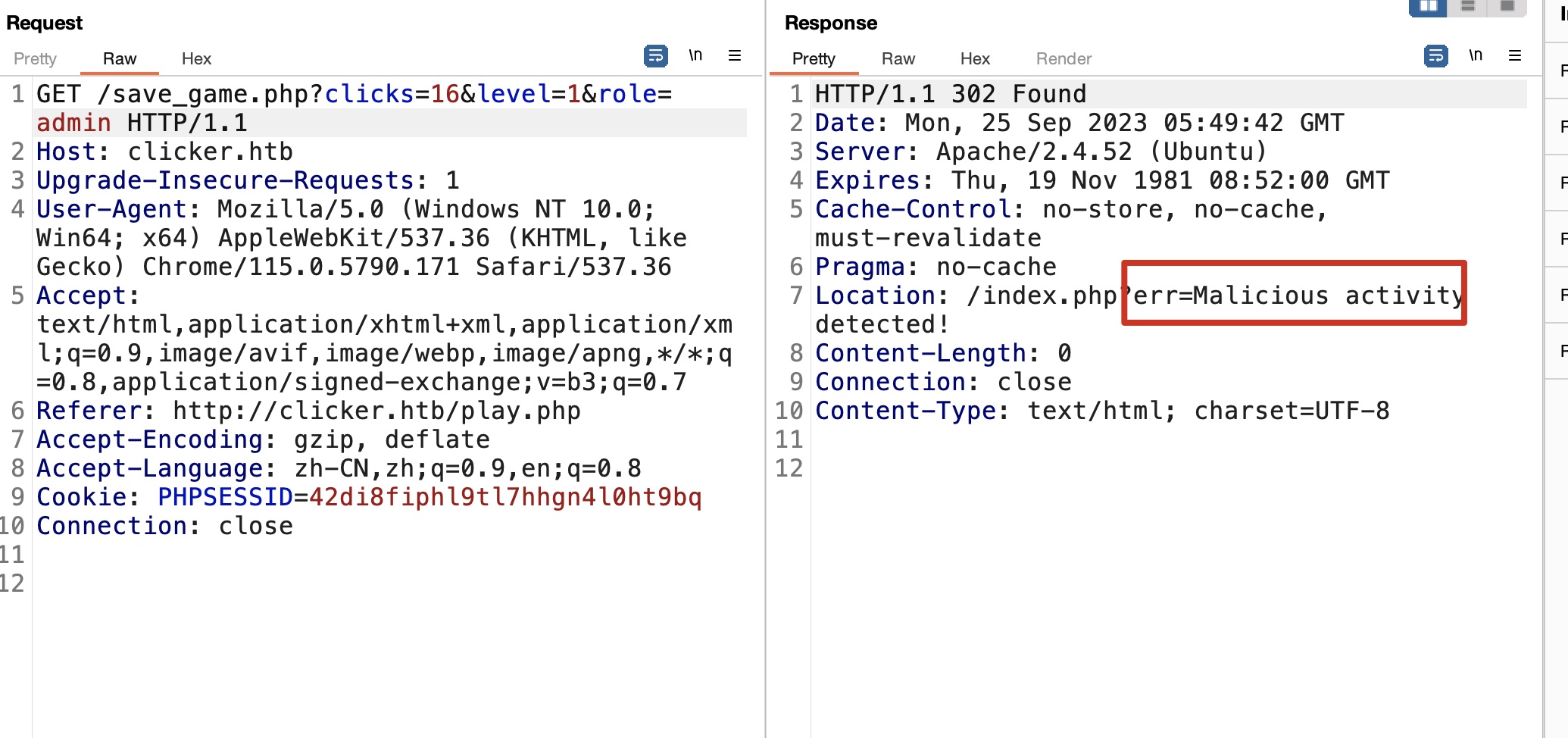1568x738 pixels.
Task: Switch Request view to Hex tab
Action: [x=196, y=58]
